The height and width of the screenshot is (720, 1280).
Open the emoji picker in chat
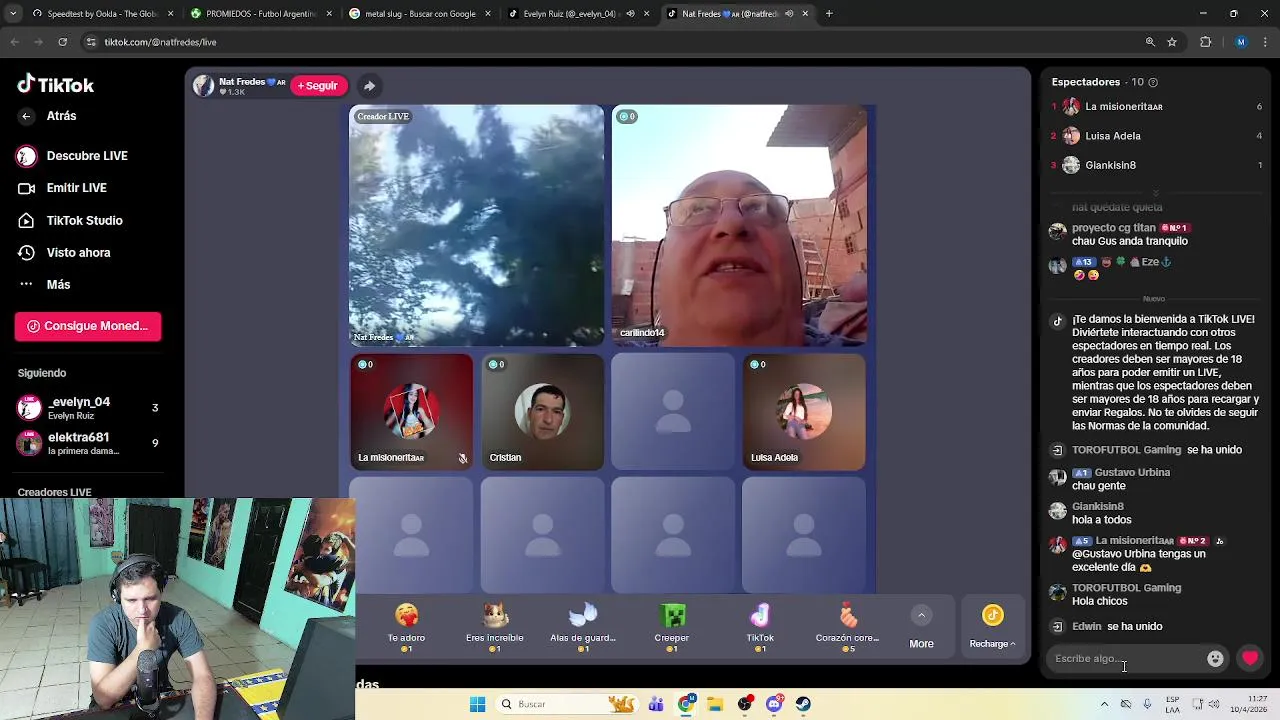click(1215, 659)
